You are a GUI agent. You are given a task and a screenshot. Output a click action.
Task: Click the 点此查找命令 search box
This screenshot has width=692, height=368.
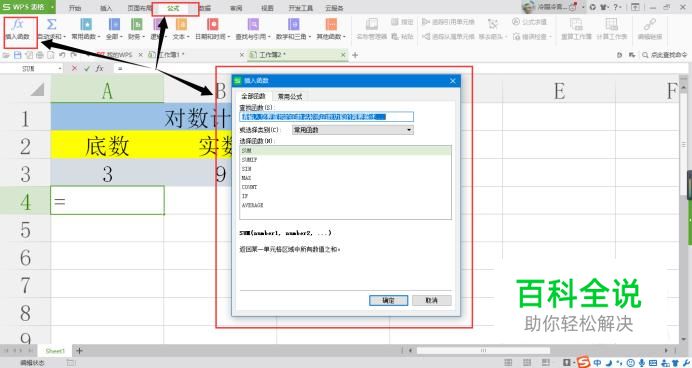pos(666,55)
